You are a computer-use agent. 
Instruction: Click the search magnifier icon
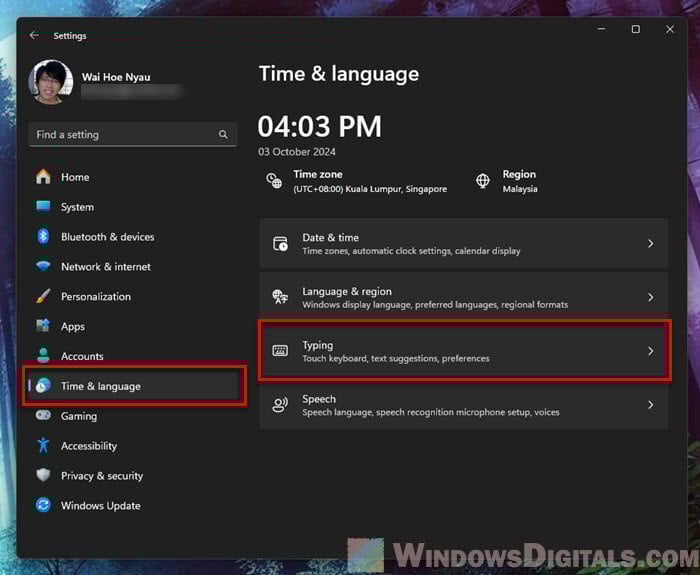click(x=223, y=134)
